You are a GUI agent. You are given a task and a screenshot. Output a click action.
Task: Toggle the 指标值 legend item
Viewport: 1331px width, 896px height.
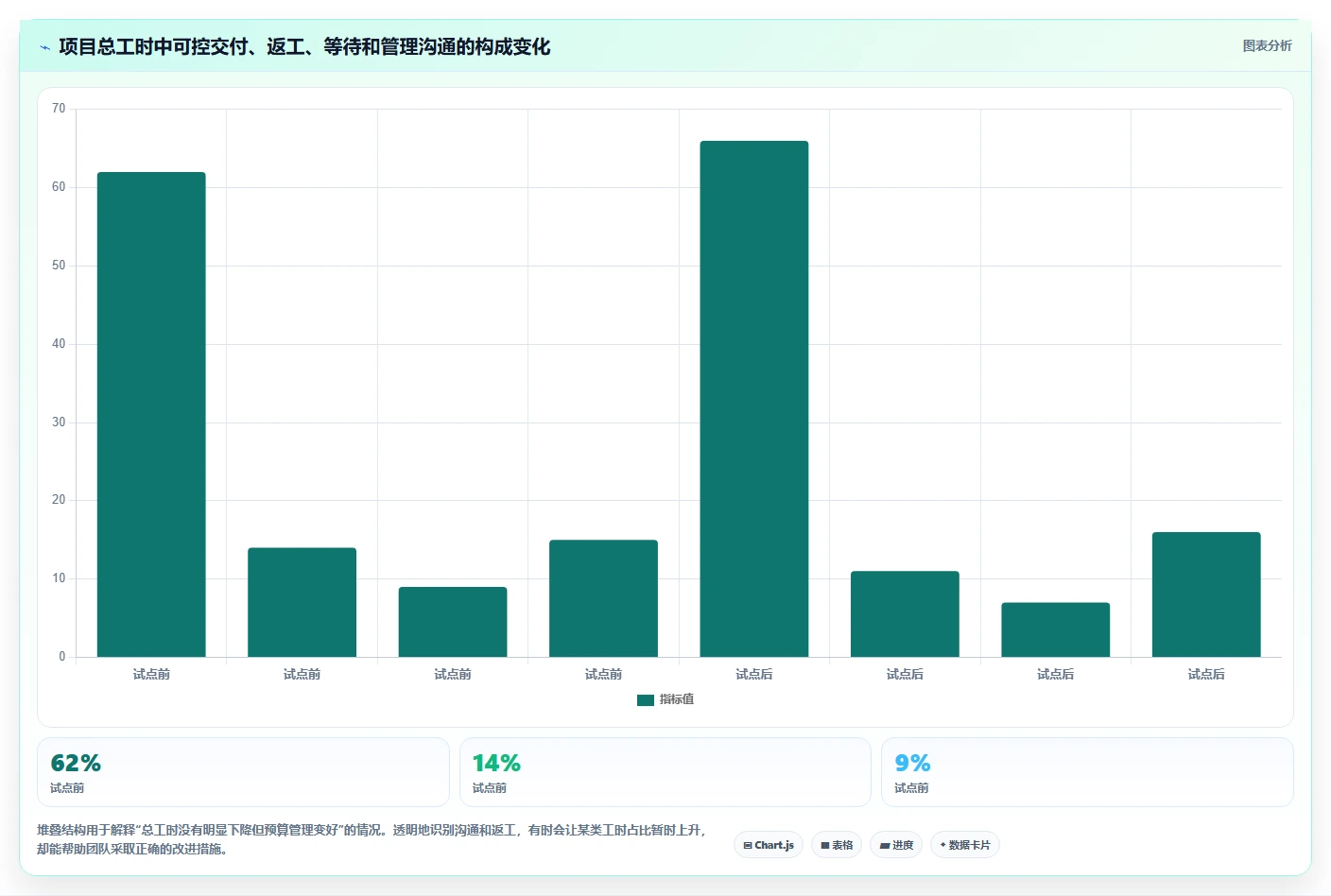[665, 699]
